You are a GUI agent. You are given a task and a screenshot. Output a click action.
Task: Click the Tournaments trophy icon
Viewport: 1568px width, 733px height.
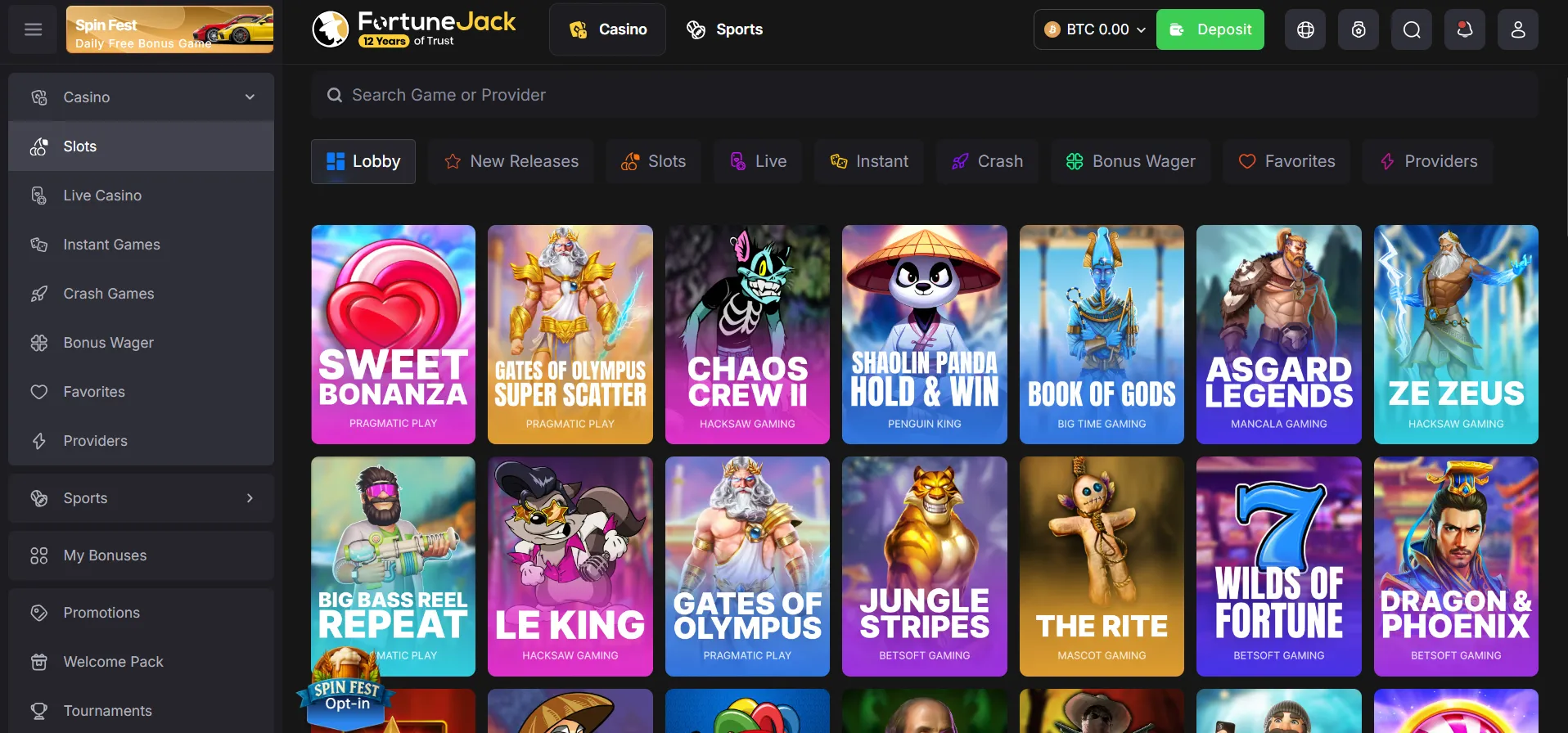click(x=38, y=711)
